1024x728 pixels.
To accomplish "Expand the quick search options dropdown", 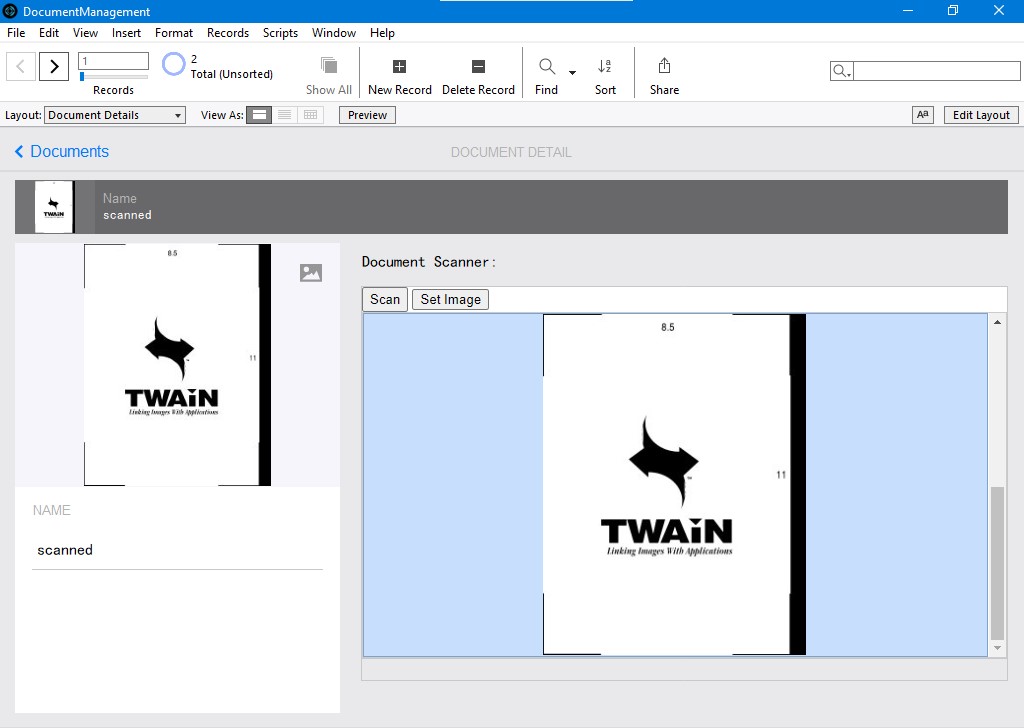I will (x=842, y=72).
